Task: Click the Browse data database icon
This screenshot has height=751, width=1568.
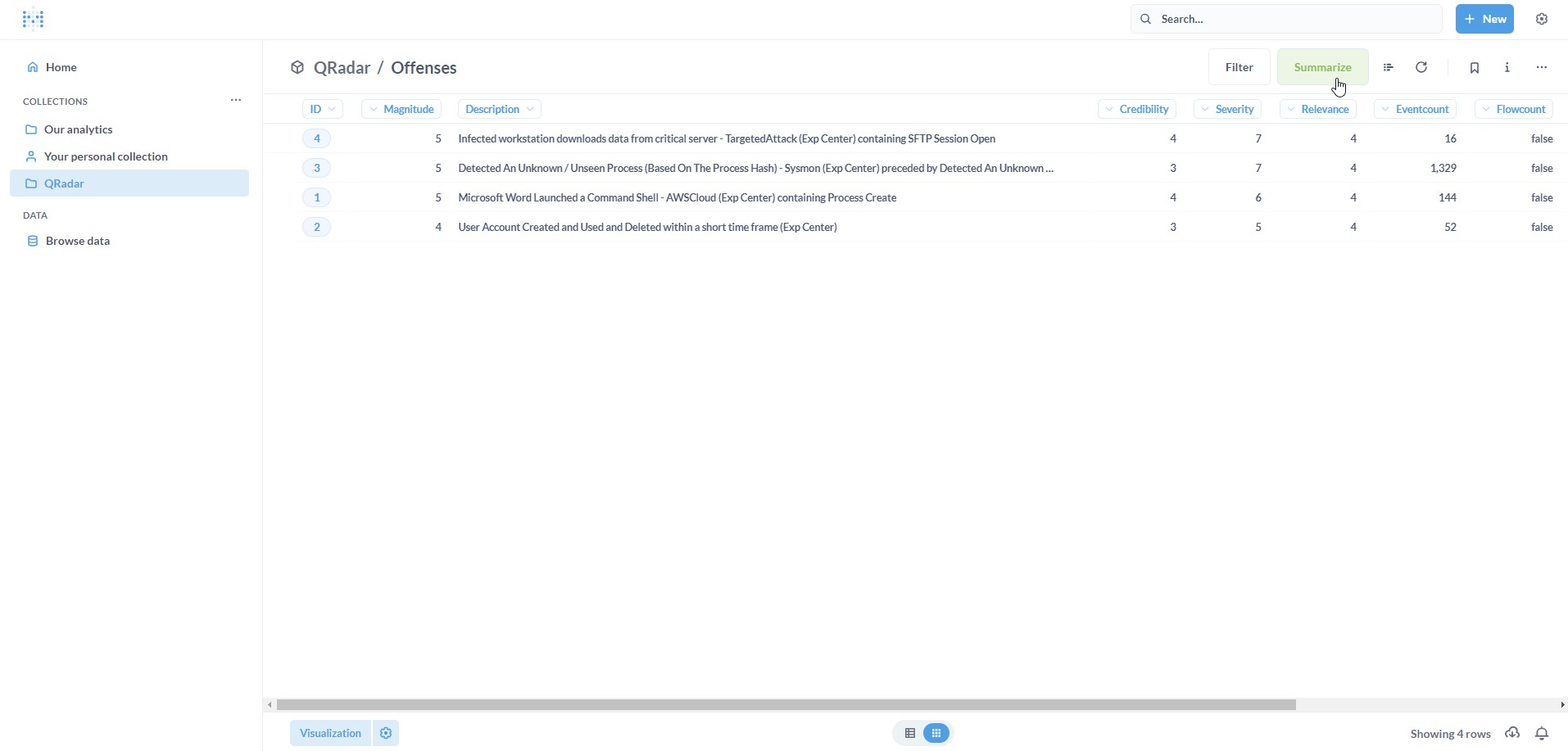Action: click(33, 241)
